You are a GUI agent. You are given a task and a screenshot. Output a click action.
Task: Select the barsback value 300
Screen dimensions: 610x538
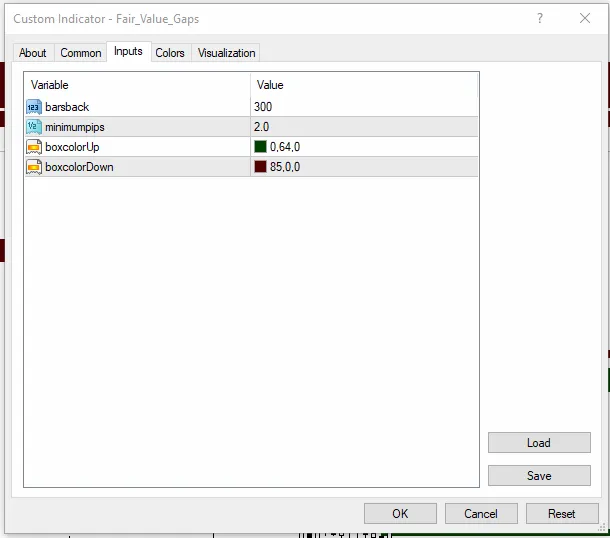(x=263, y=107)
